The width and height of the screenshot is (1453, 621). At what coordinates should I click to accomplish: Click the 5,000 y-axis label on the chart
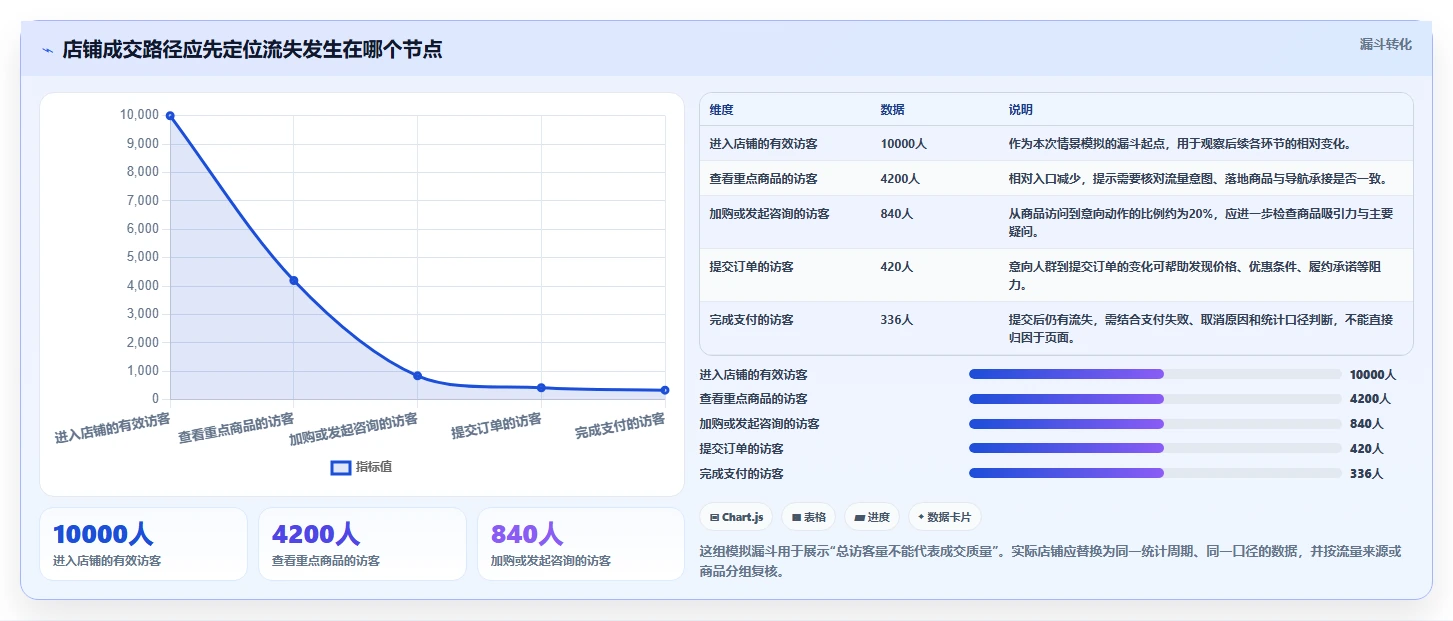pyautogui.click(x=142, y=257)
